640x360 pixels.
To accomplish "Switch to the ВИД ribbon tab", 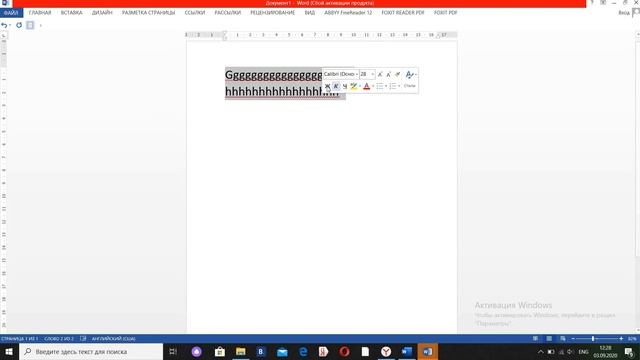I will [309, 13].
